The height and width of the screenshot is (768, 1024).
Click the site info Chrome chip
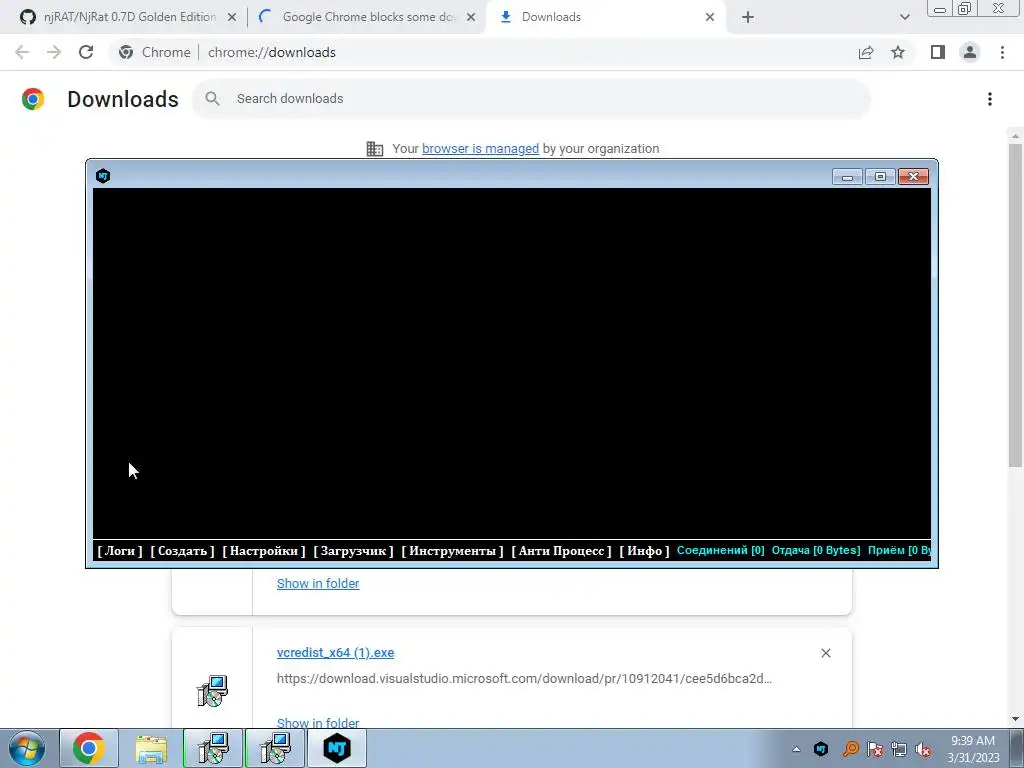point(155,52)
